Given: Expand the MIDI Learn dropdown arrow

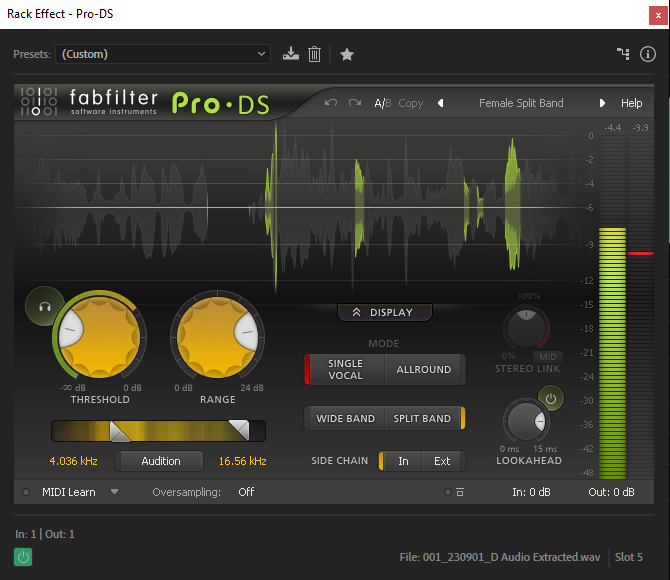Looking at the screenshot, I should tap(114, 492).
